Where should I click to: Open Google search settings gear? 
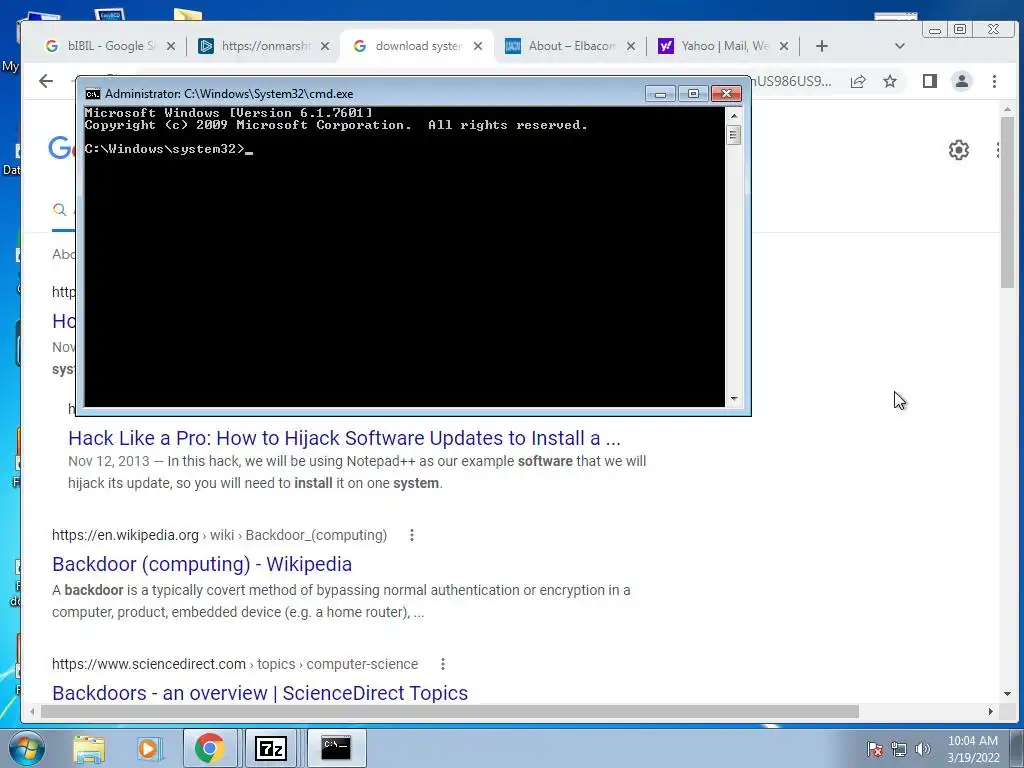coord(959,150)
